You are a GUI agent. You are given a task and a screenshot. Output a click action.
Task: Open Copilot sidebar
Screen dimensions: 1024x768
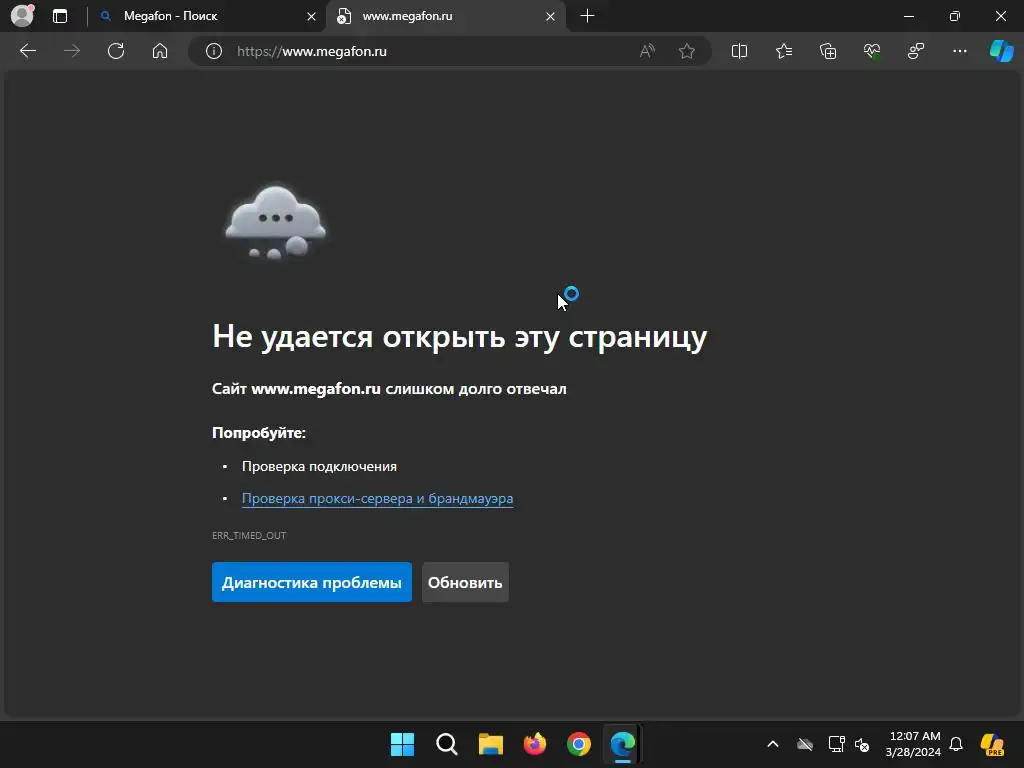pyautogui.click(x=1001, y=51)
